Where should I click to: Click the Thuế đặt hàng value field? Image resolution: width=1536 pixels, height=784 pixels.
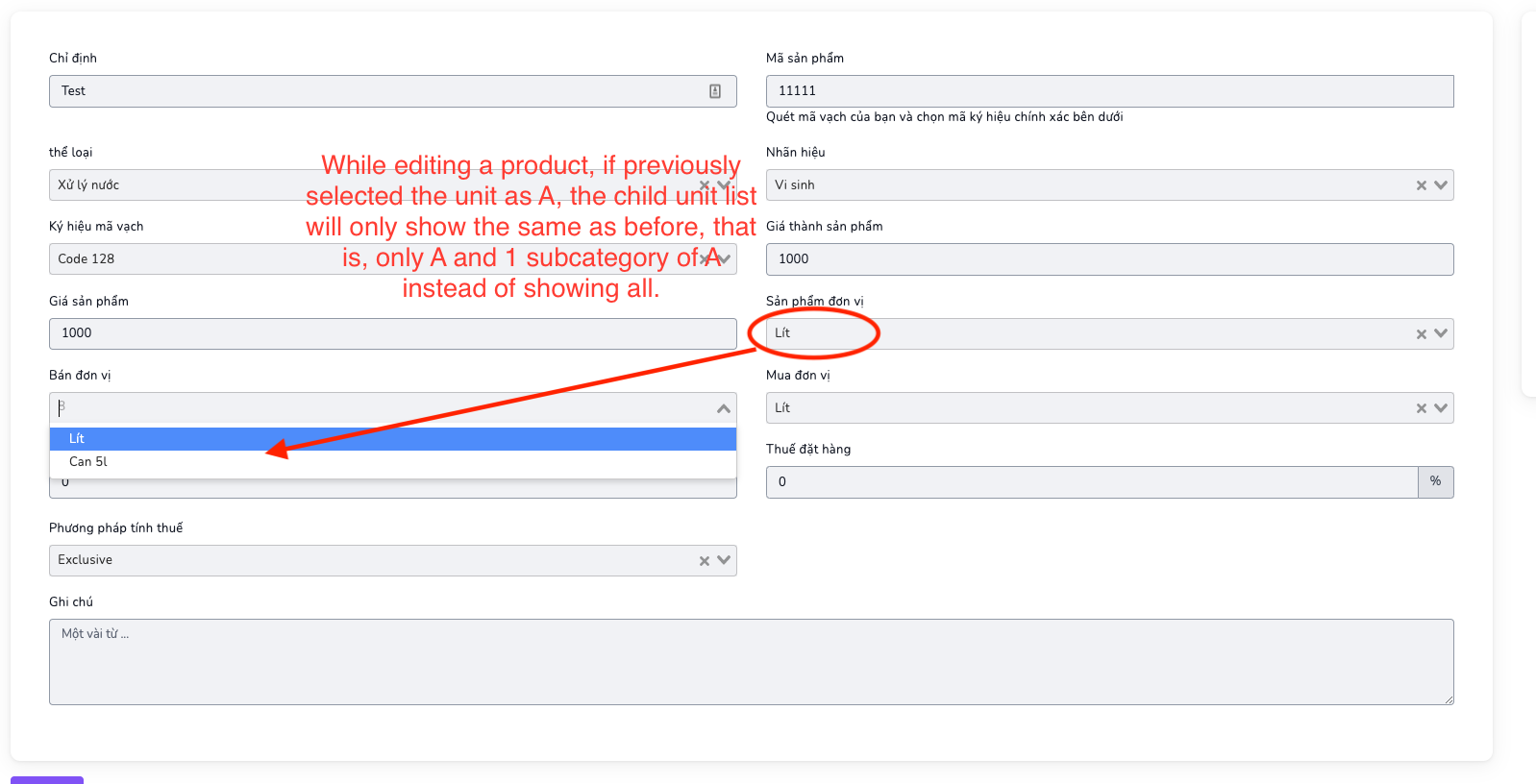coord(1092,482)
